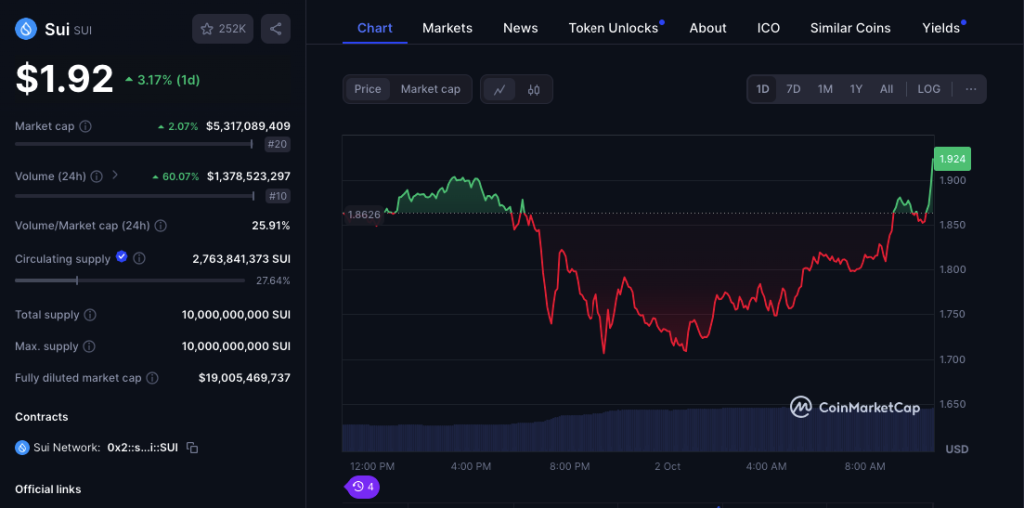Click the share icon button
Image resolution: width=1024 pixels, height=508 pixels.
point(275,29)
